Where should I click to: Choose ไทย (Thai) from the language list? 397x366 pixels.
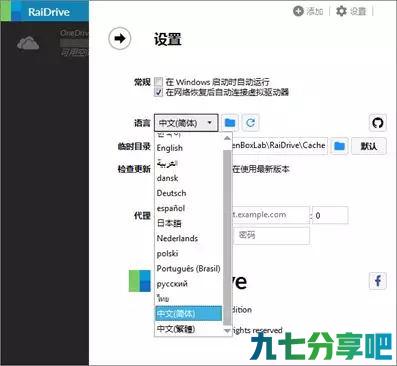(188, 299)
